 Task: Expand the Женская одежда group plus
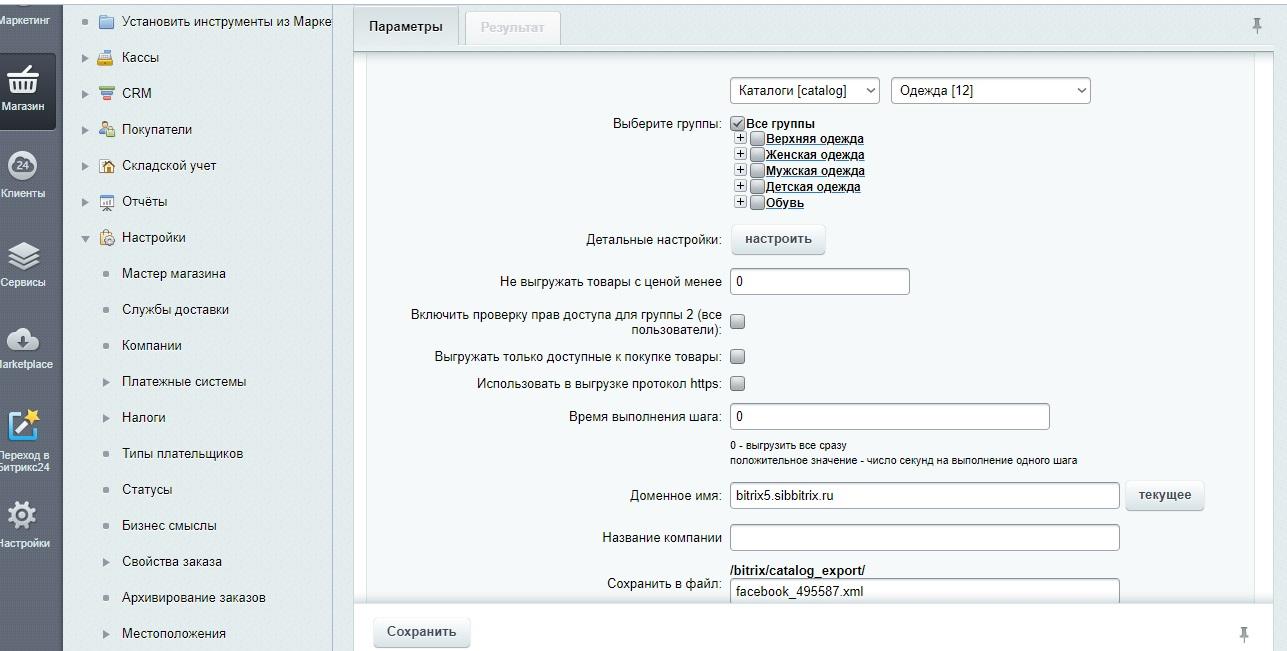coord(740,154)
